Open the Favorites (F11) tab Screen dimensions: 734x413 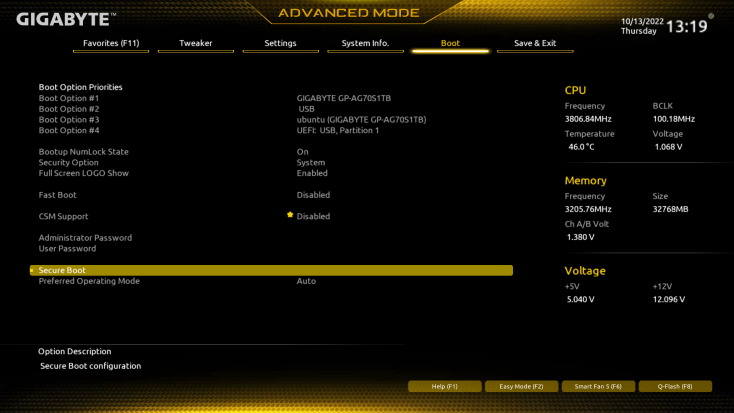point(111,44)
